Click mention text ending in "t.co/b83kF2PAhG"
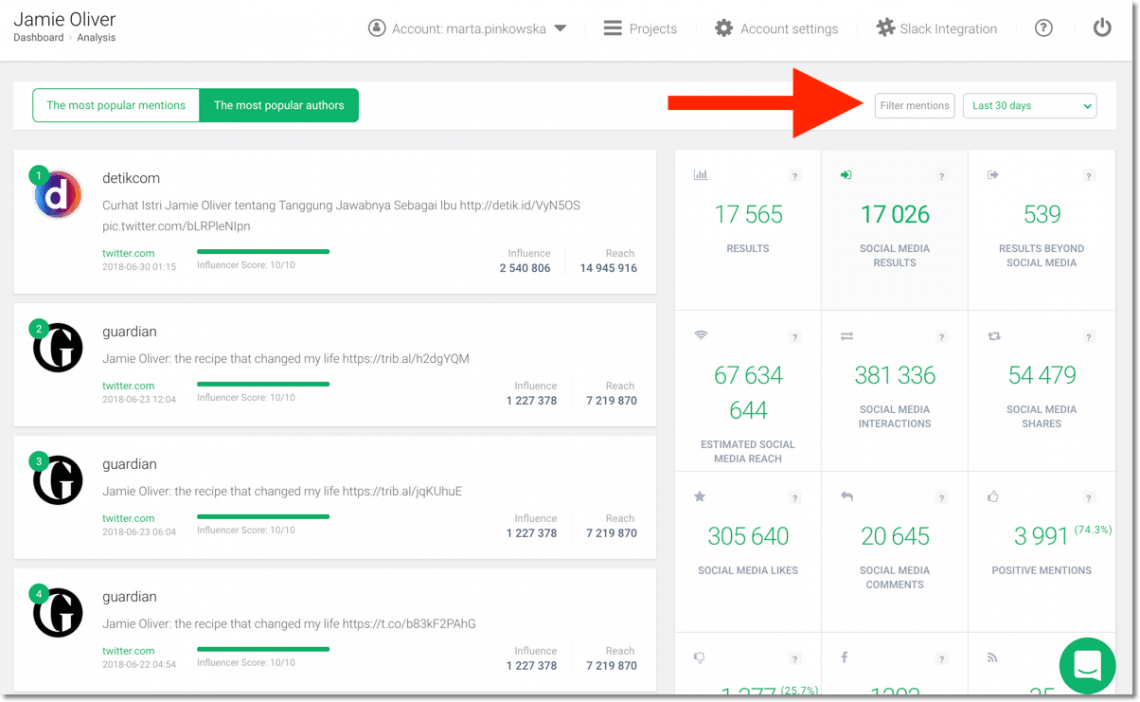1140x702 pixels. [x=289, y=624]
